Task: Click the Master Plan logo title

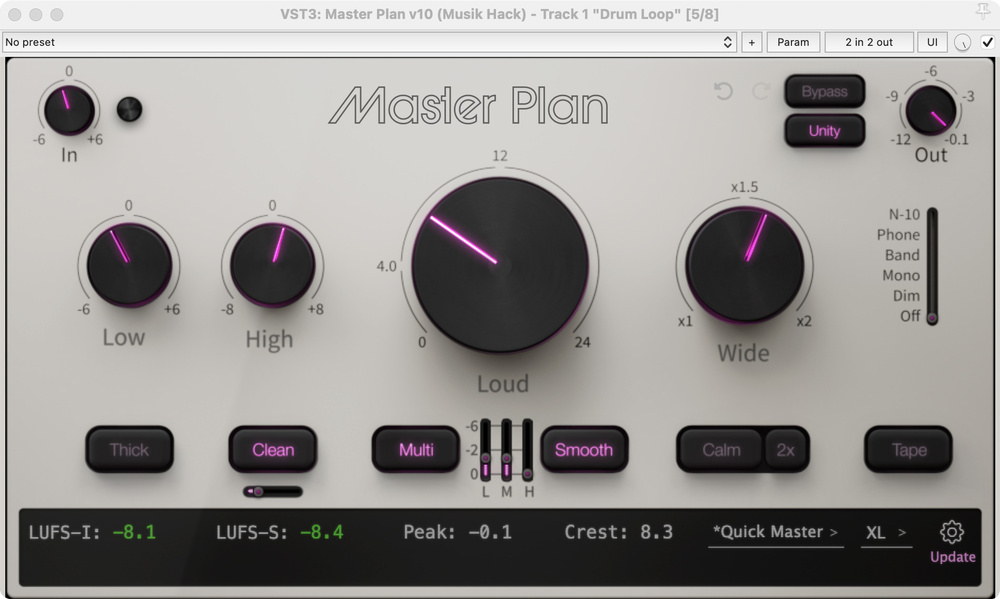Action: click(469, 105)
